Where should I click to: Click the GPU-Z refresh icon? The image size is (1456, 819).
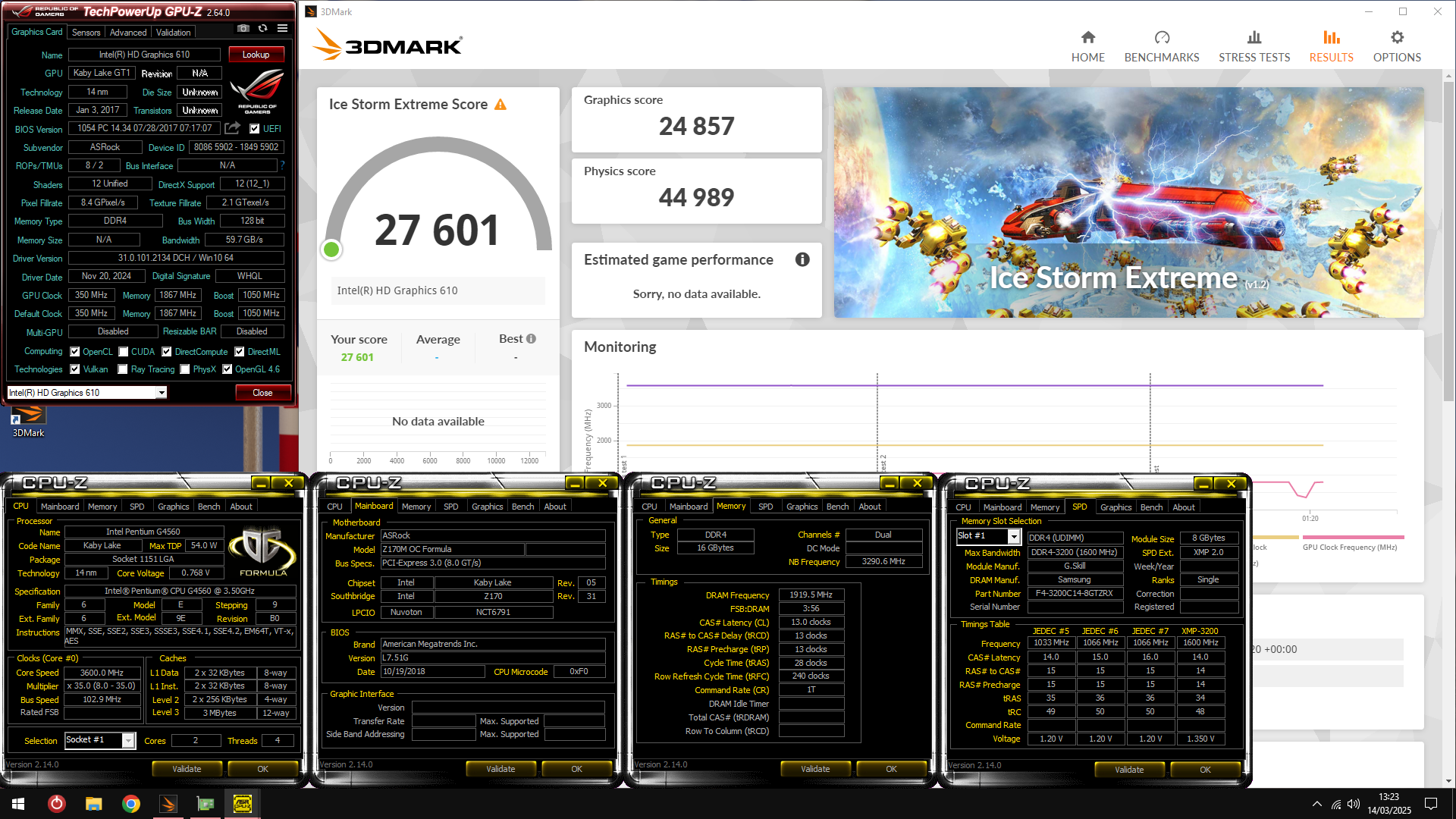click(x=262, y=29)
